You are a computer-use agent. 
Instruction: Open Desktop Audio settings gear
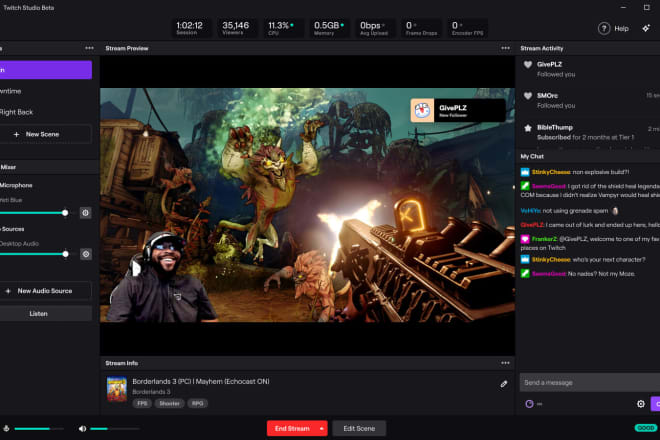click(x=86, y=254)
